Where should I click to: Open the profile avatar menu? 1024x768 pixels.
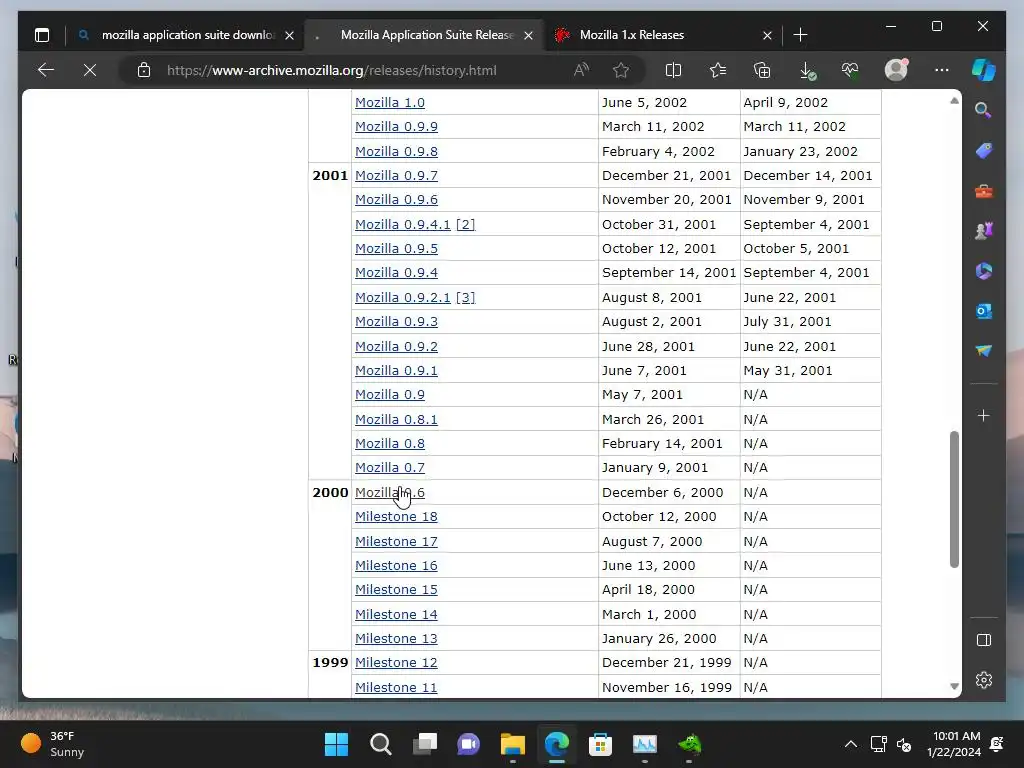pos(896,69)
